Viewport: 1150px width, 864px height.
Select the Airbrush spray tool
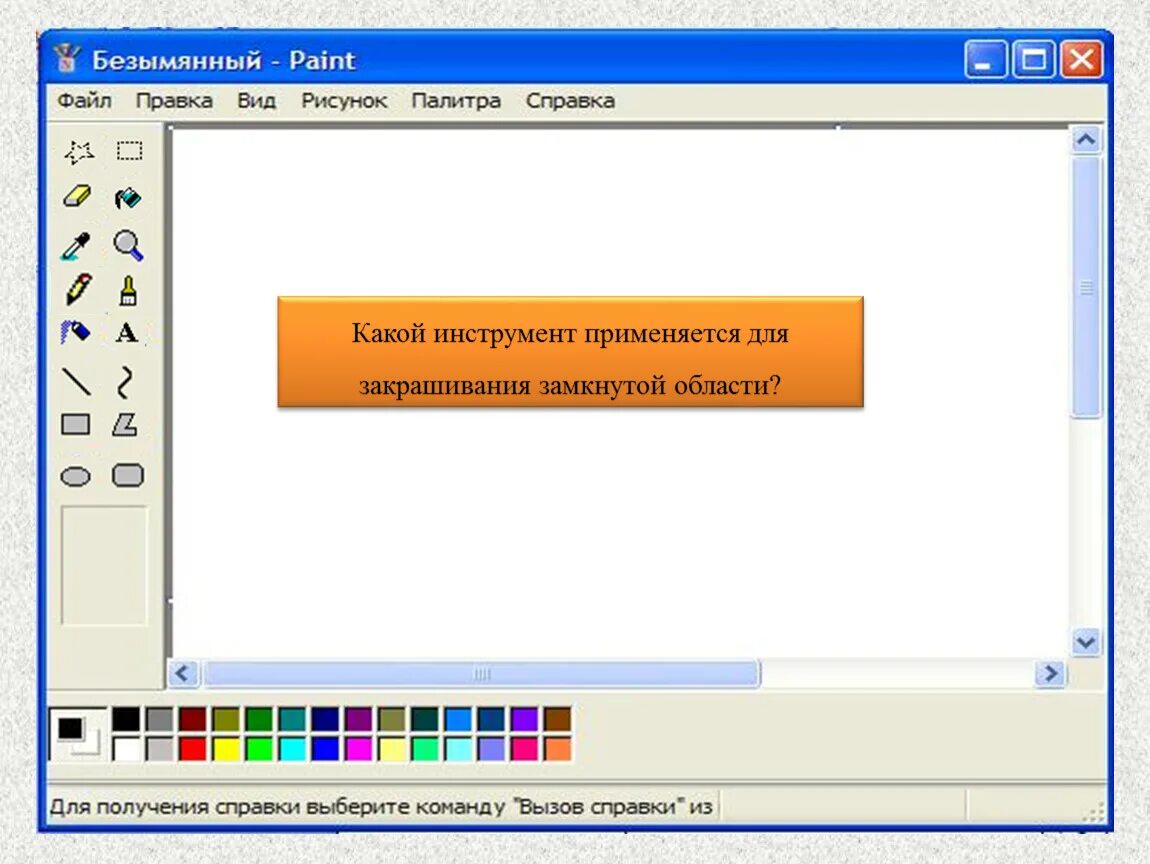(75, 332)
